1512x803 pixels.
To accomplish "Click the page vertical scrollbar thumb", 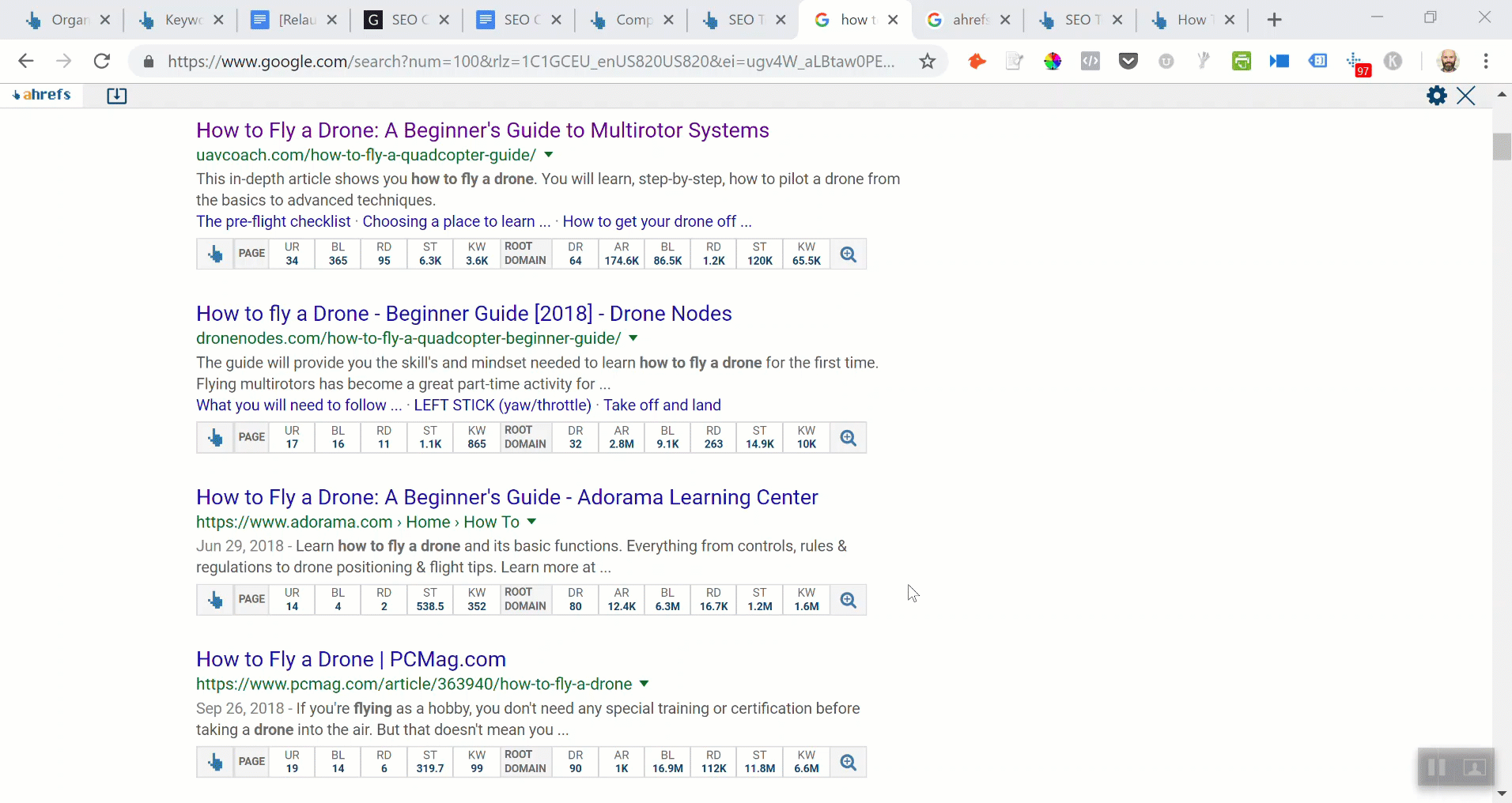I will coord(1501,147).
